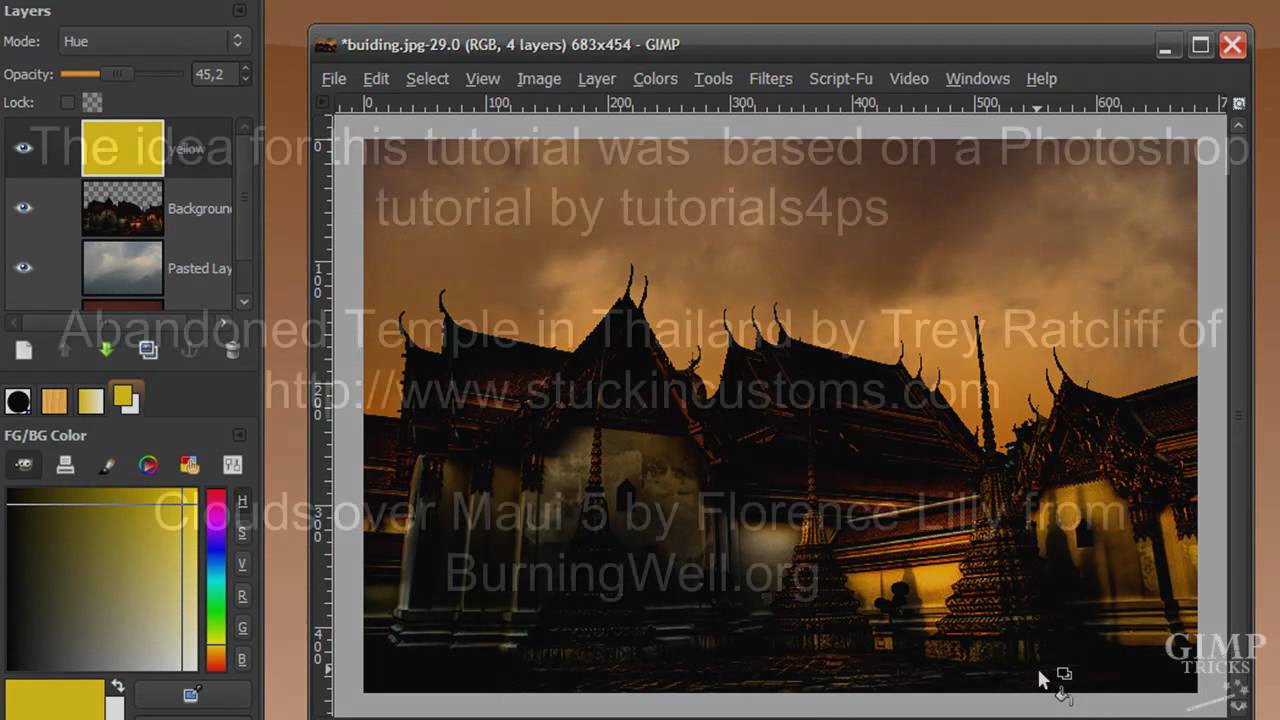Open the Tools menu
Image resolution: width=1280 pixels, height=720 pixels.
[713, 79]
